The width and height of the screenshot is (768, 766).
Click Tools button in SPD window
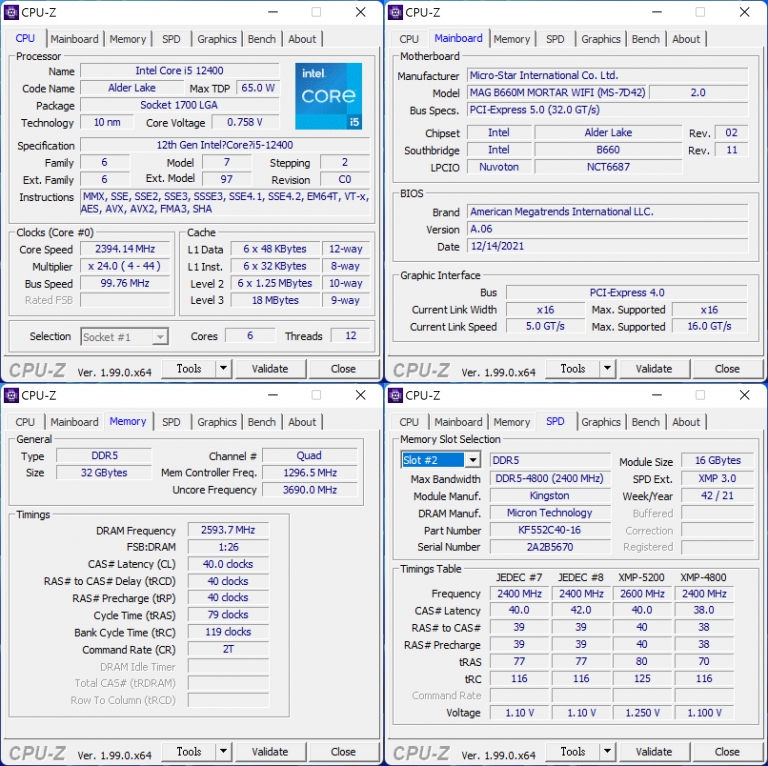(x=573, y=751)
